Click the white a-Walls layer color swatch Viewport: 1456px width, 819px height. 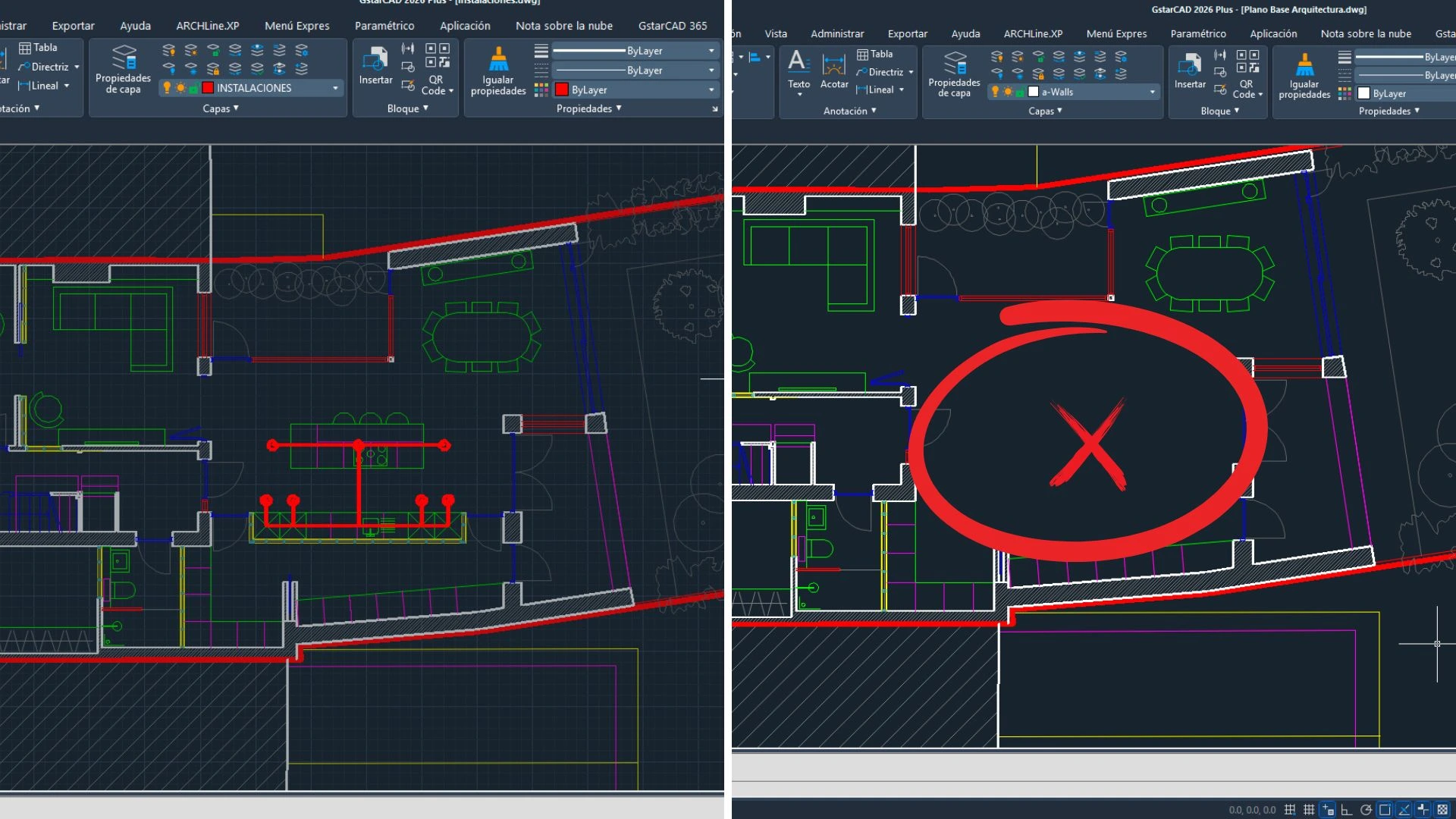[1033, 92]
